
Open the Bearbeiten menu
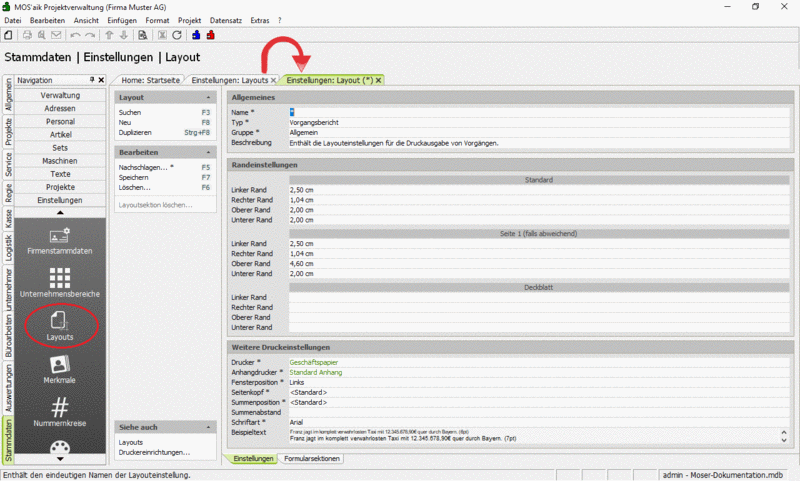pos(47,20)
